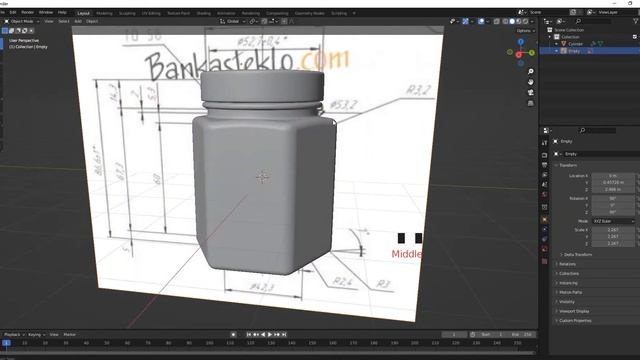
Task: Open the Object Mode dropdown
Action: tap(22, 21)
